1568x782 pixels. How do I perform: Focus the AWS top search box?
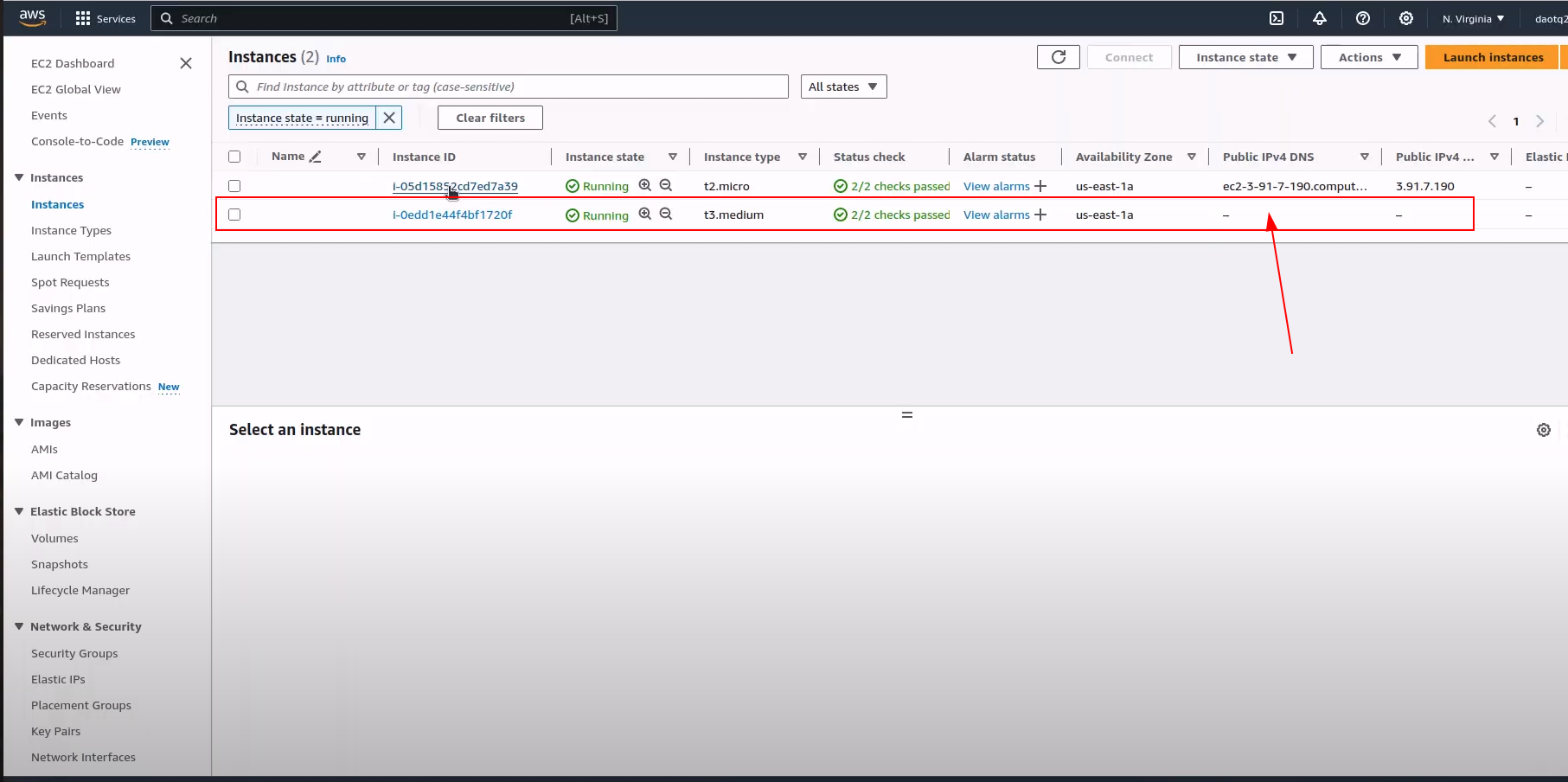click(x=384, y=18)
